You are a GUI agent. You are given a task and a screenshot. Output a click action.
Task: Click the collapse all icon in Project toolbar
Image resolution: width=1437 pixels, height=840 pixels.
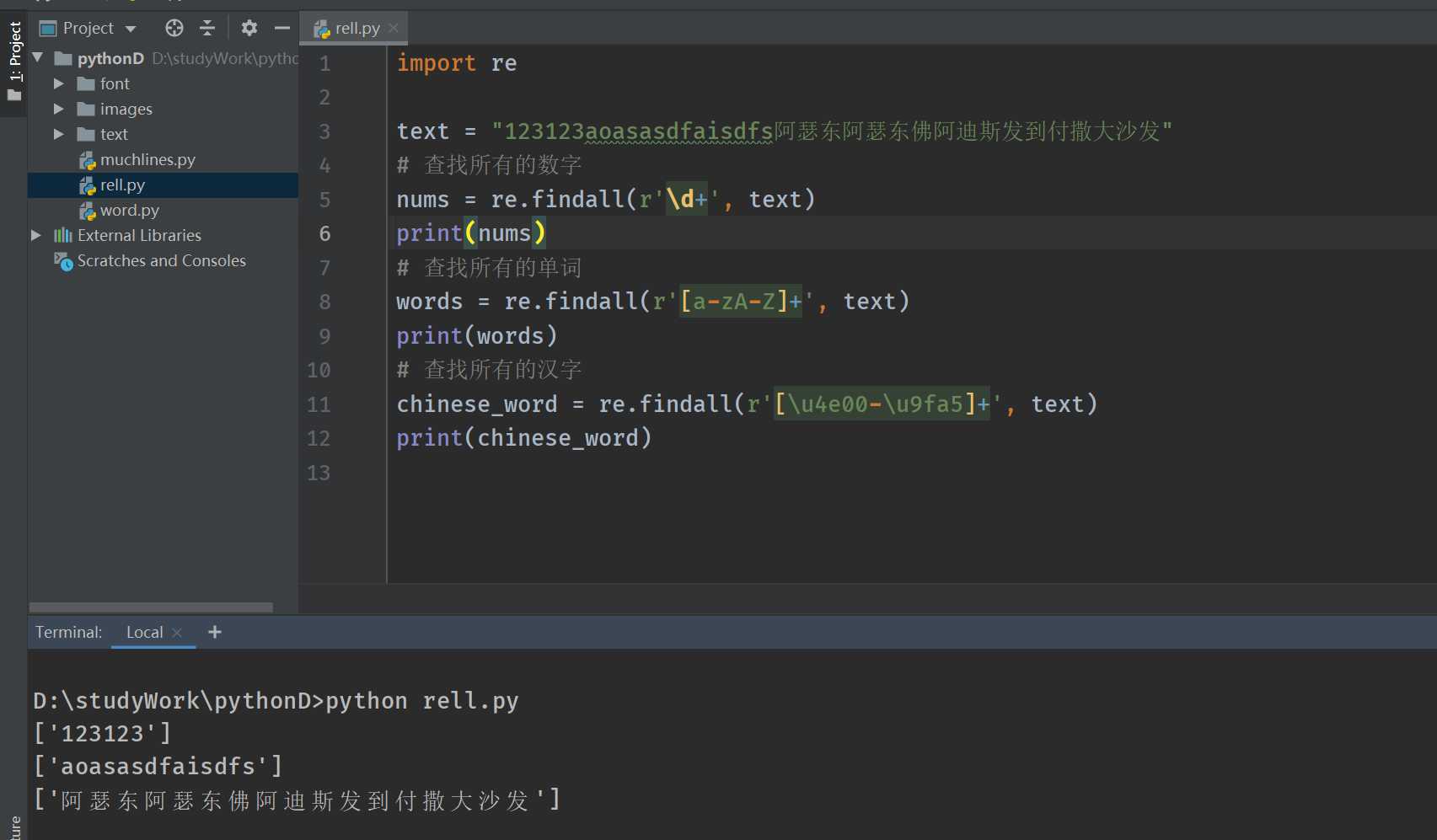click(207, 28)
